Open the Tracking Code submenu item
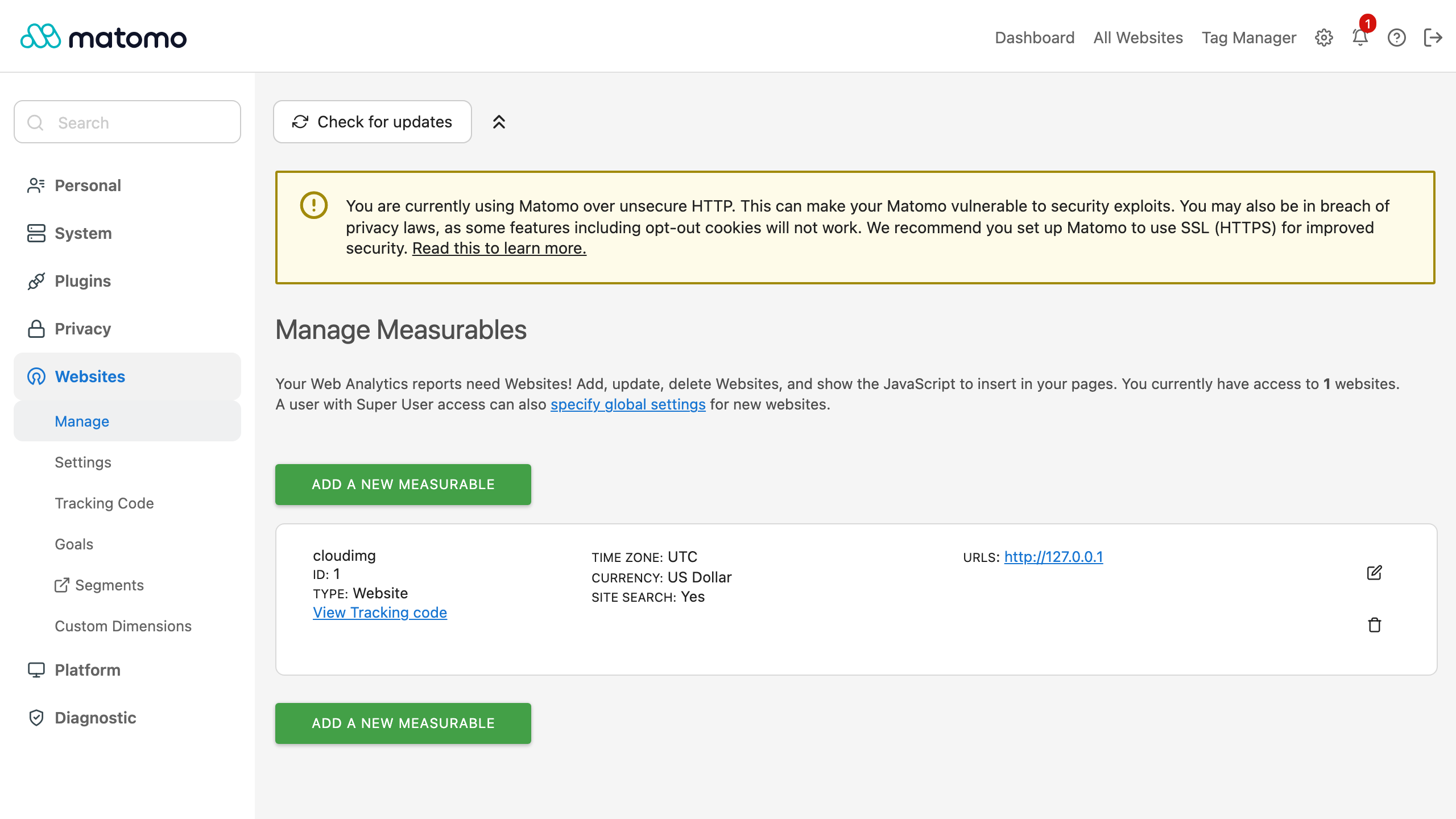This screenshot has height=819, width=1456. (127, 503)
